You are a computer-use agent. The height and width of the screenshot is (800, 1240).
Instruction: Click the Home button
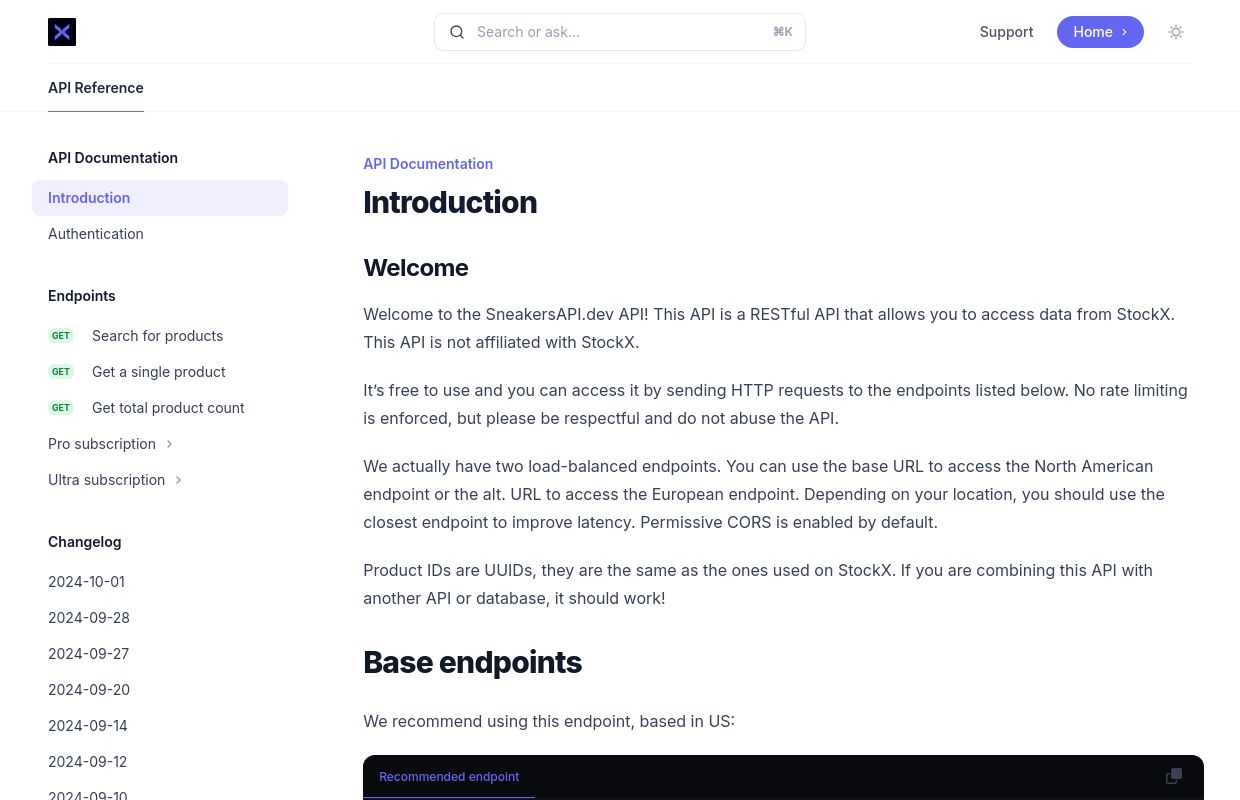1100,32
